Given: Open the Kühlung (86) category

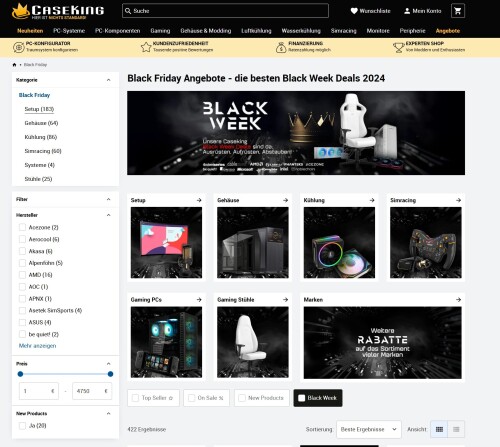Looking at the screenshot, I should point(41,137).
